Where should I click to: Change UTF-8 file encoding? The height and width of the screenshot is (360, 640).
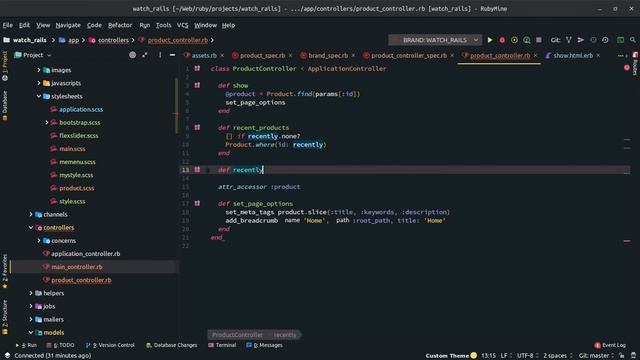coord(528,356)
